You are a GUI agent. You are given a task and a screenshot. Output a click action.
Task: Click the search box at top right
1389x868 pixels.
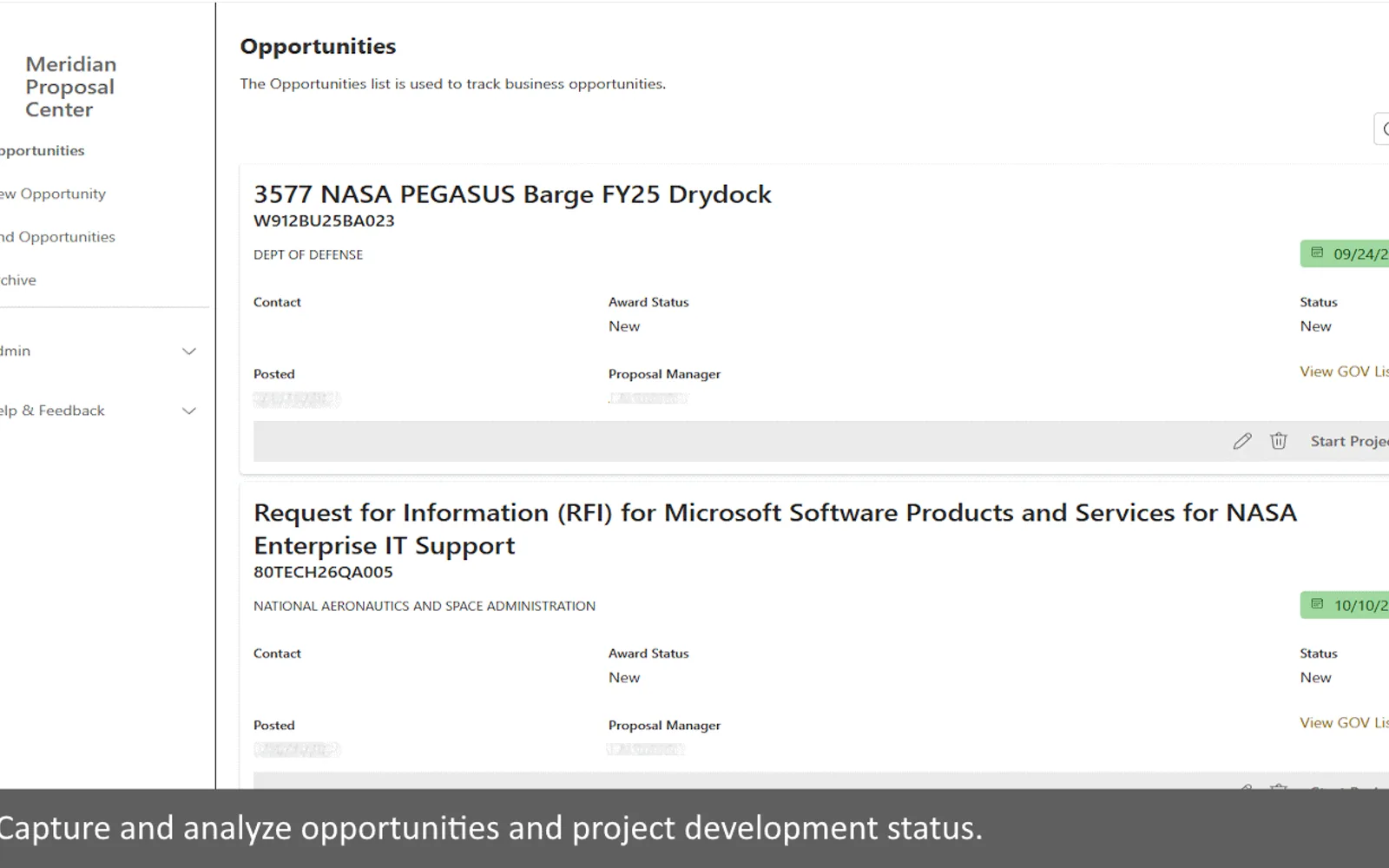point(1382,129)
